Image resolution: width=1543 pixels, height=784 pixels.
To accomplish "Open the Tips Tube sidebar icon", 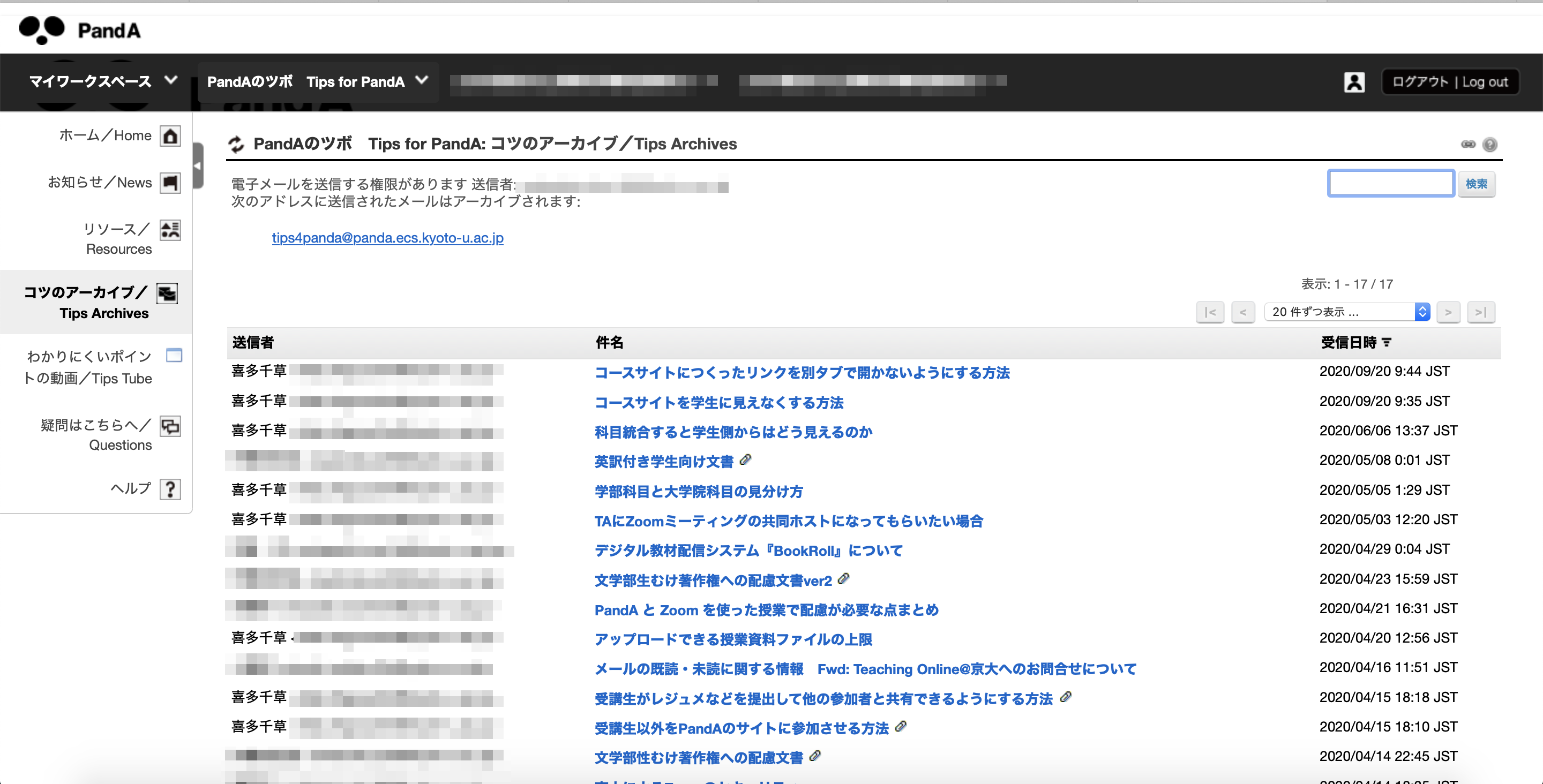I will click(174, 355).
